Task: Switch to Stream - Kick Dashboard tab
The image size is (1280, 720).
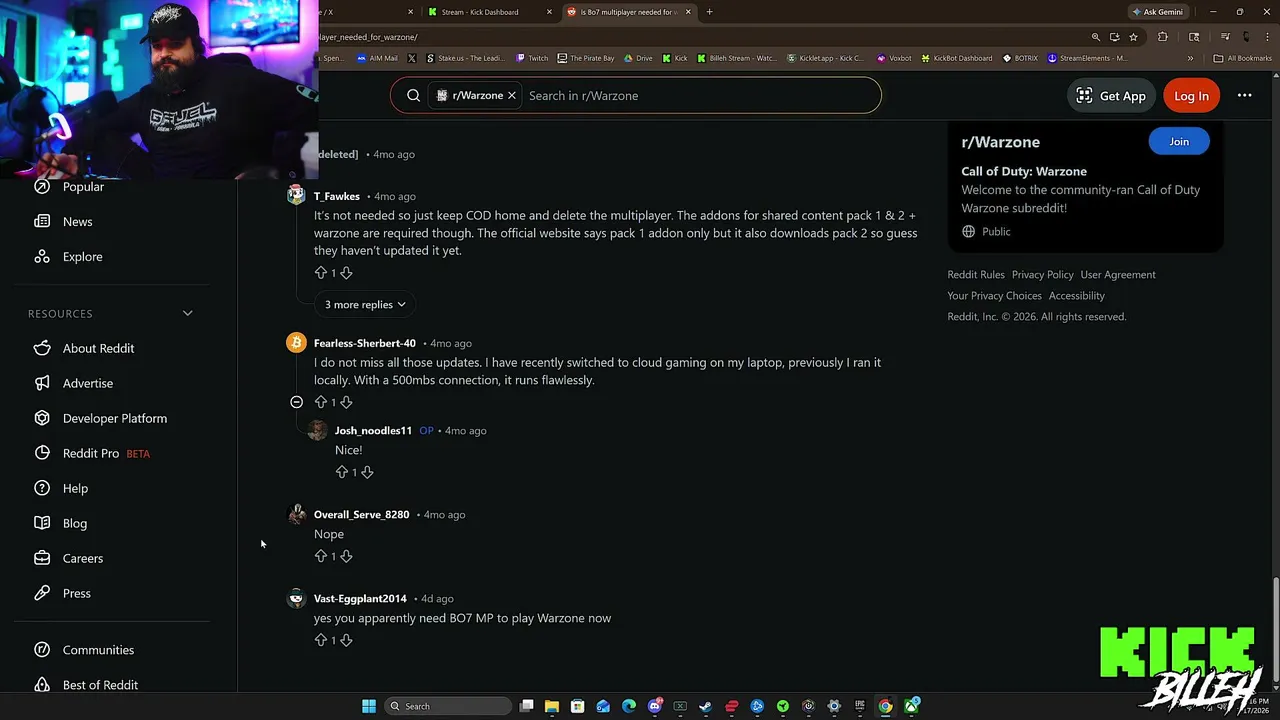Action: (x=488, y=12)
